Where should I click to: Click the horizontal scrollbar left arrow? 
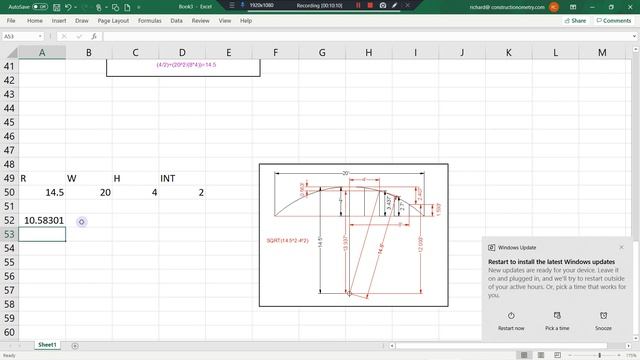[x=392, y=346]
